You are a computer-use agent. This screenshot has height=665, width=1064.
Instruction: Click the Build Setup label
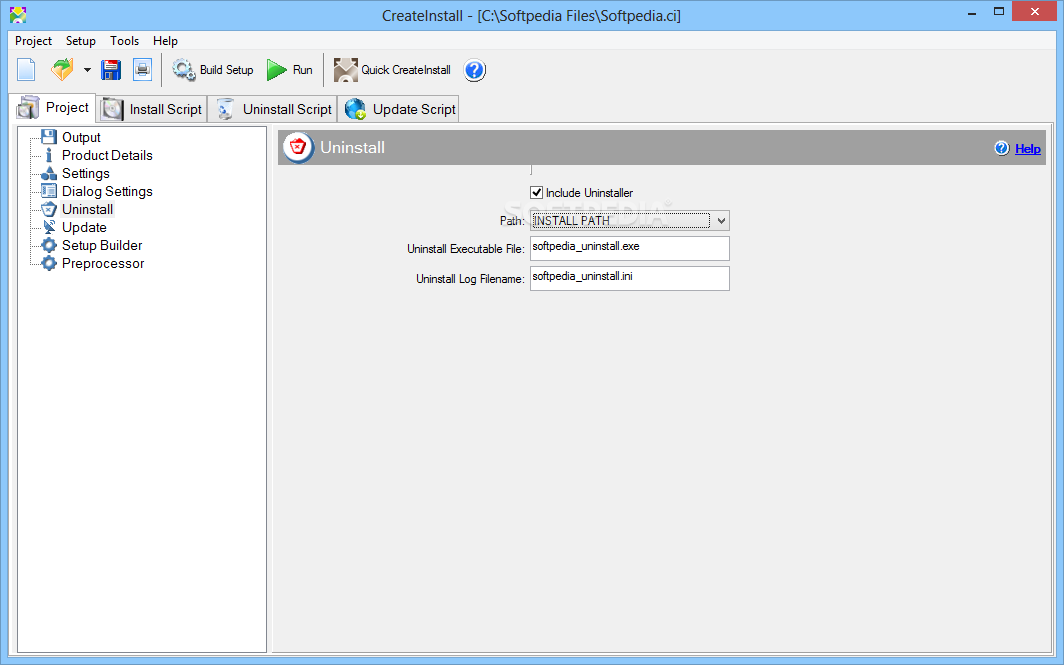pyautogui.click(x=227, y=70)
